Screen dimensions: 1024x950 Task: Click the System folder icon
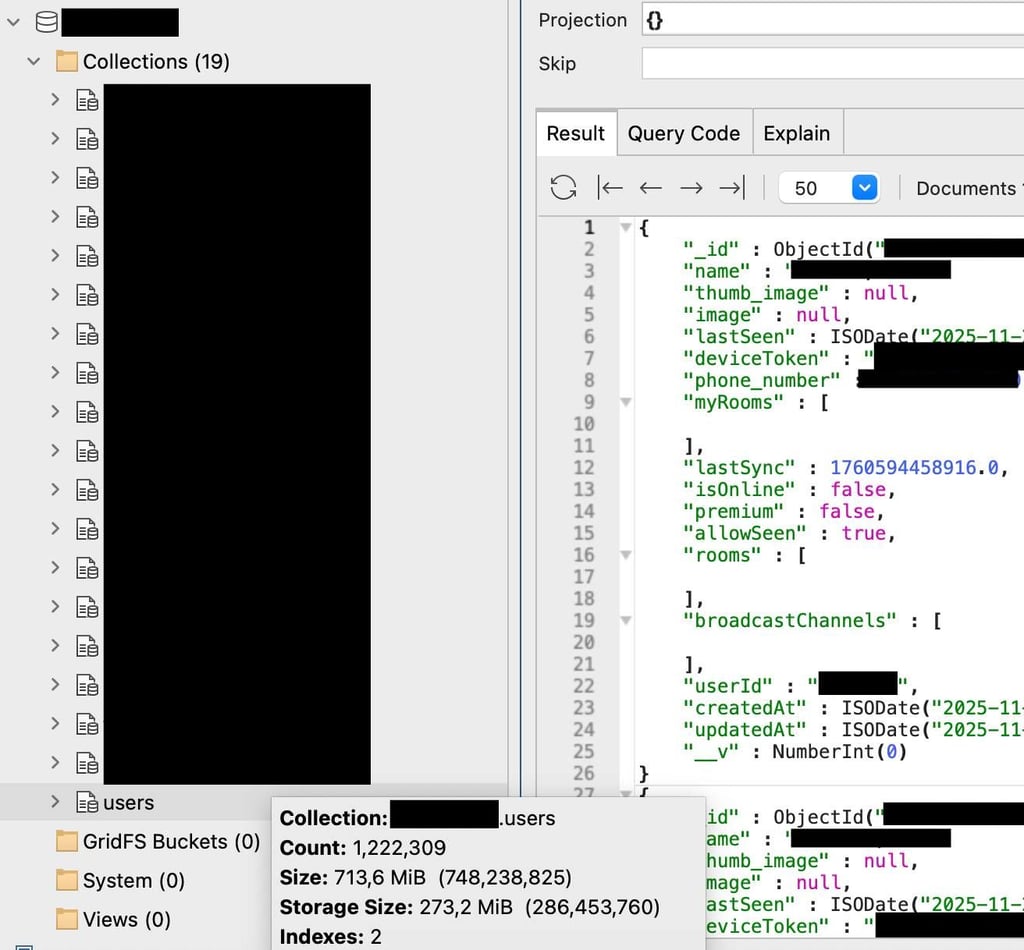pyautogui.click(x=67, y=880)
